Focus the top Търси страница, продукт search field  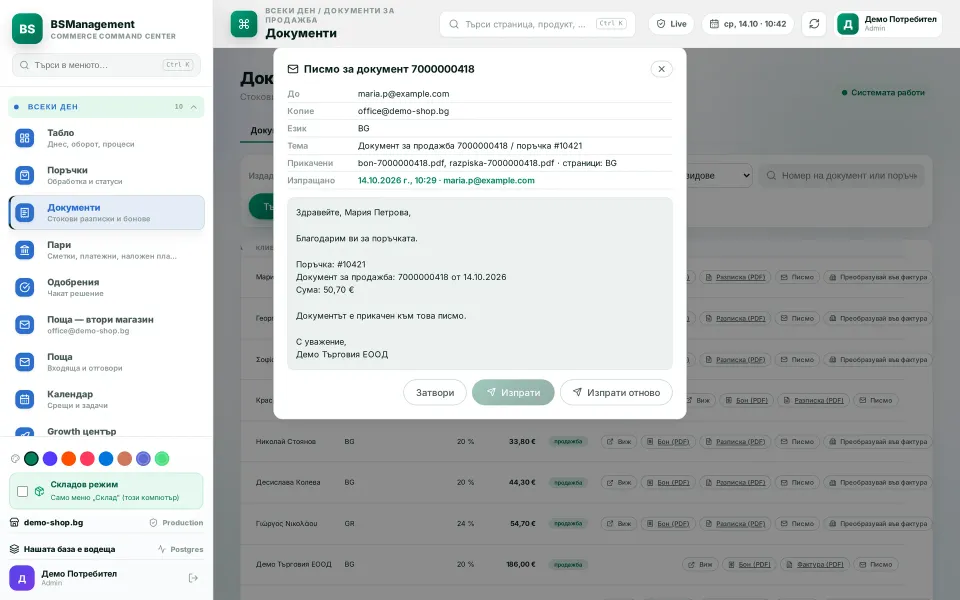point(537,24)
